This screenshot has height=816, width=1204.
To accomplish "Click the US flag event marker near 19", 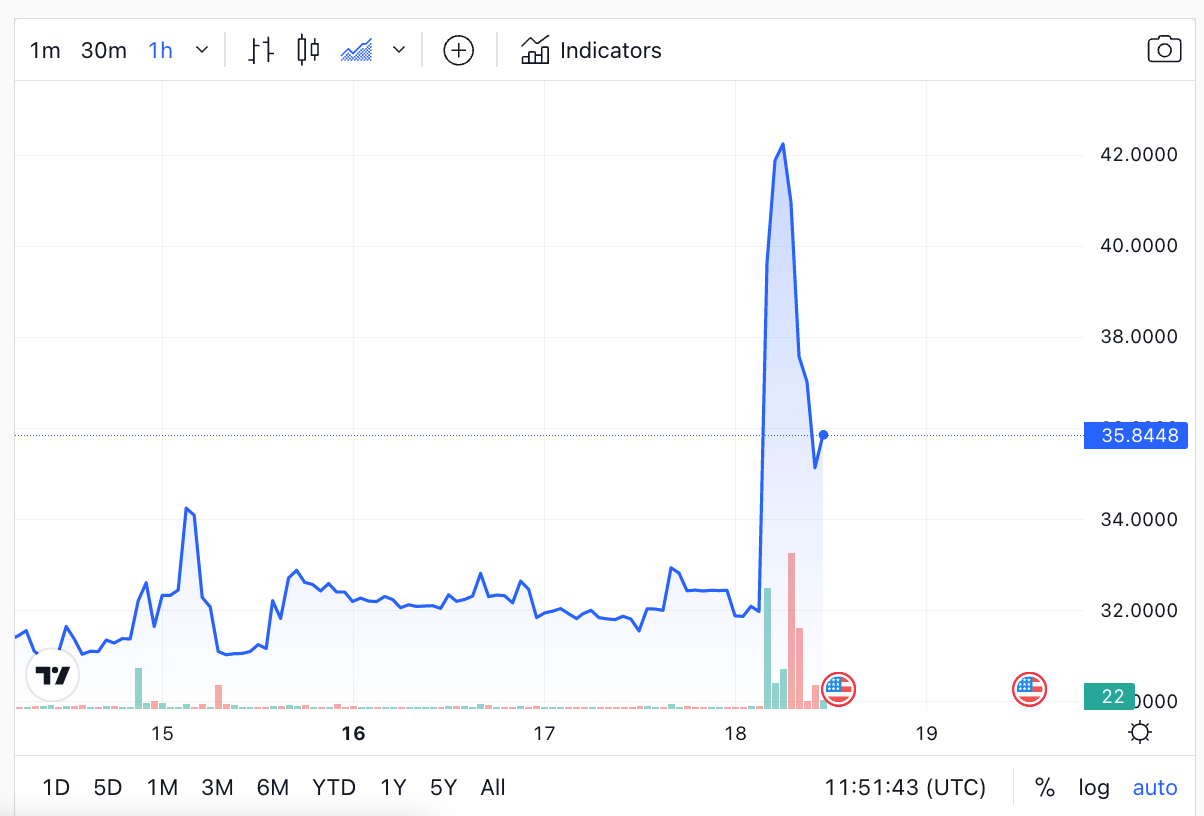I will [x=1029, y=689].
